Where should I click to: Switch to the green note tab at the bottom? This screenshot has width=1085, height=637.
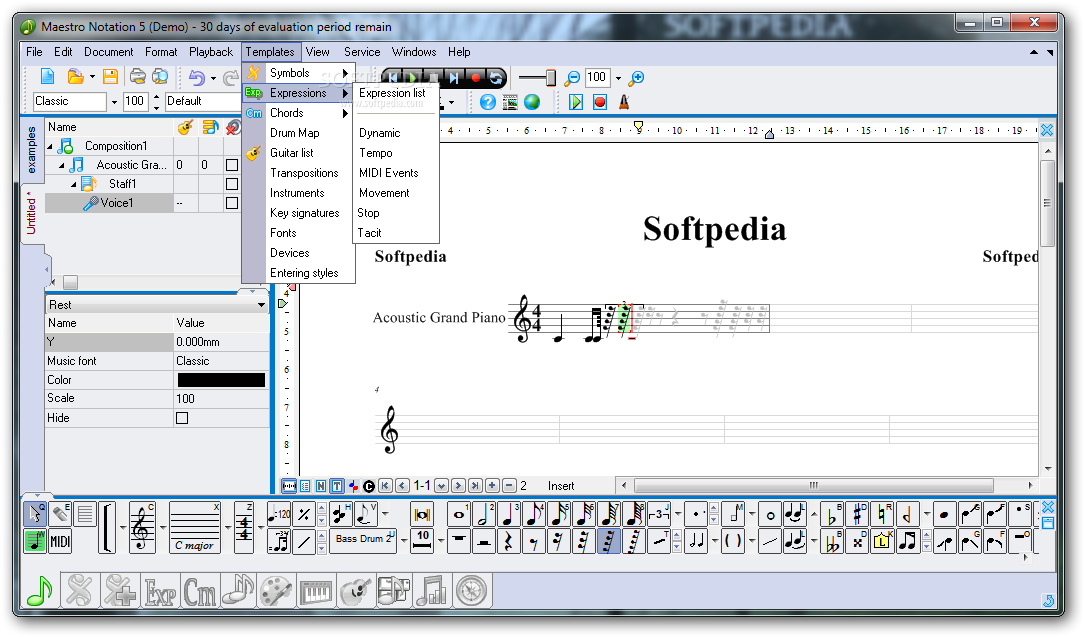[x=39, y=591]
